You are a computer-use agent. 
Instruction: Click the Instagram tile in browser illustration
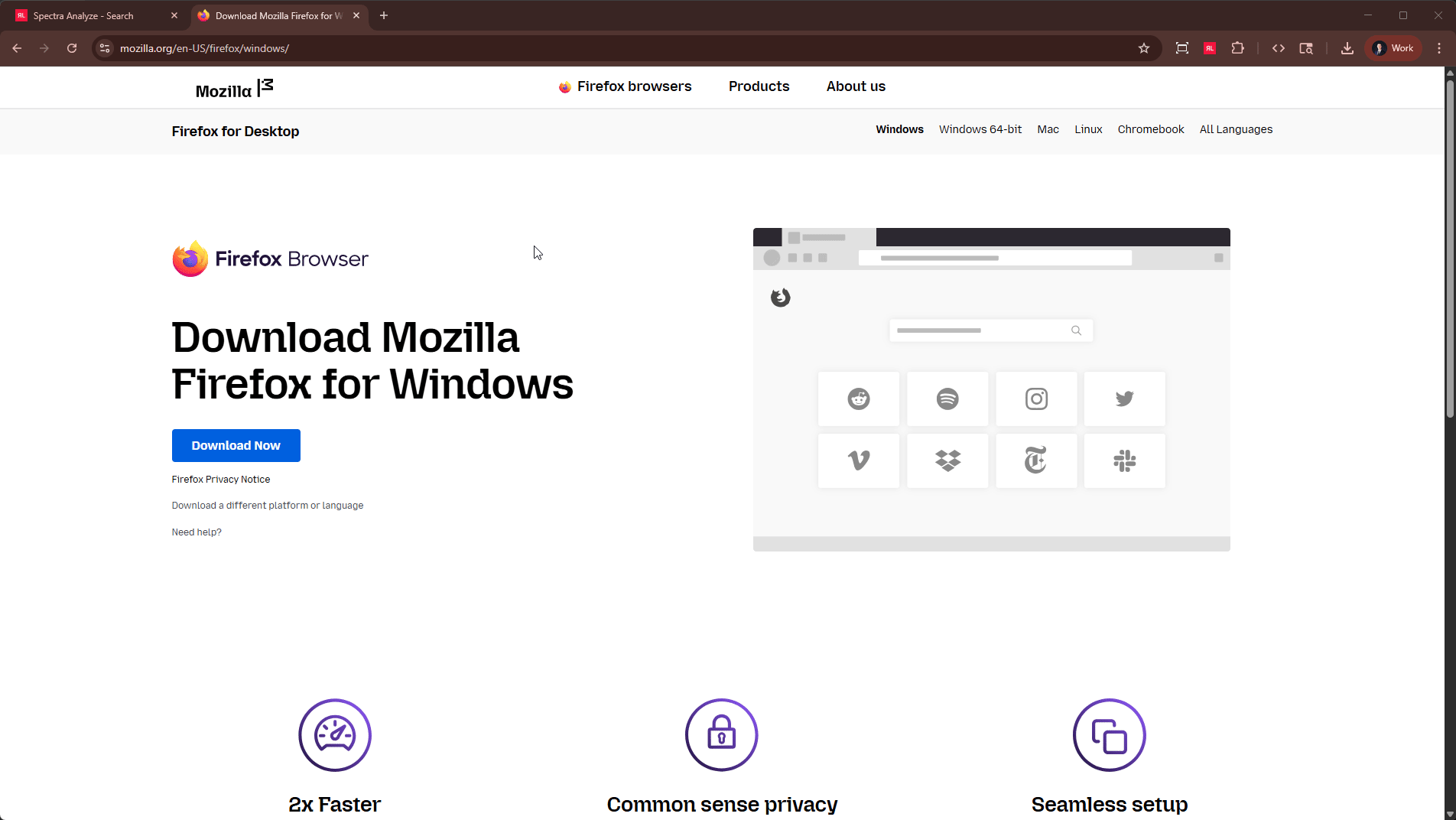(x=1036, y=399)
